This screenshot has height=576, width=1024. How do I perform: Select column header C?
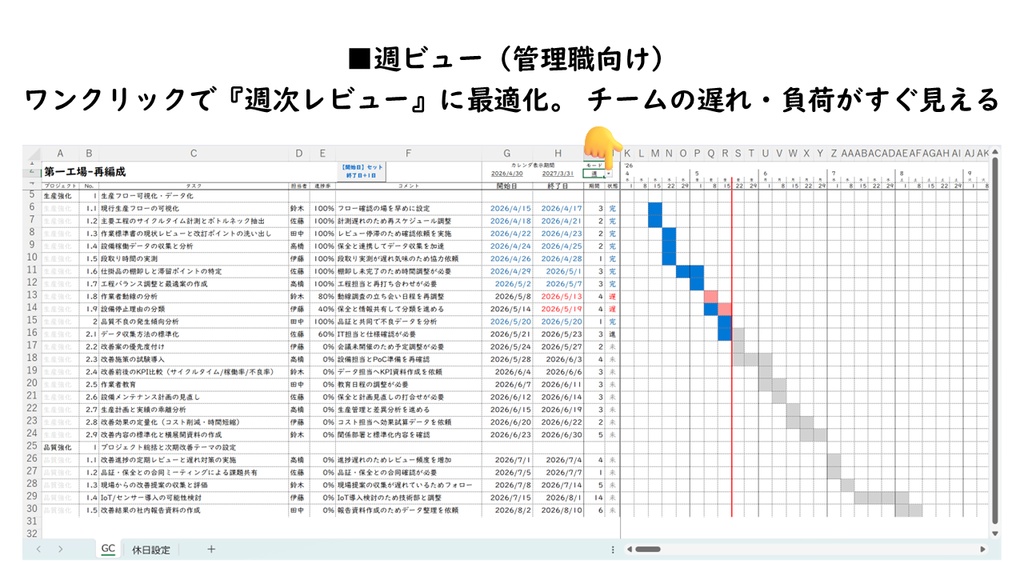[x=193, y=153]
